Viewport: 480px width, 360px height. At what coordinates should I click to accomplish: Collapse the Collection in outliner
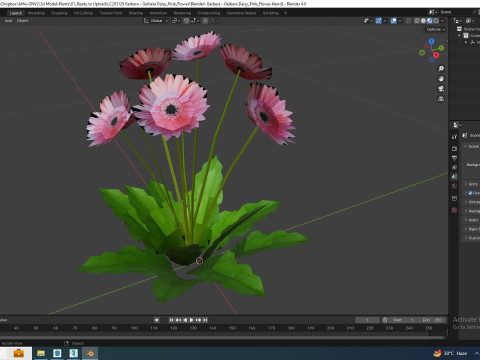point(459,35)
